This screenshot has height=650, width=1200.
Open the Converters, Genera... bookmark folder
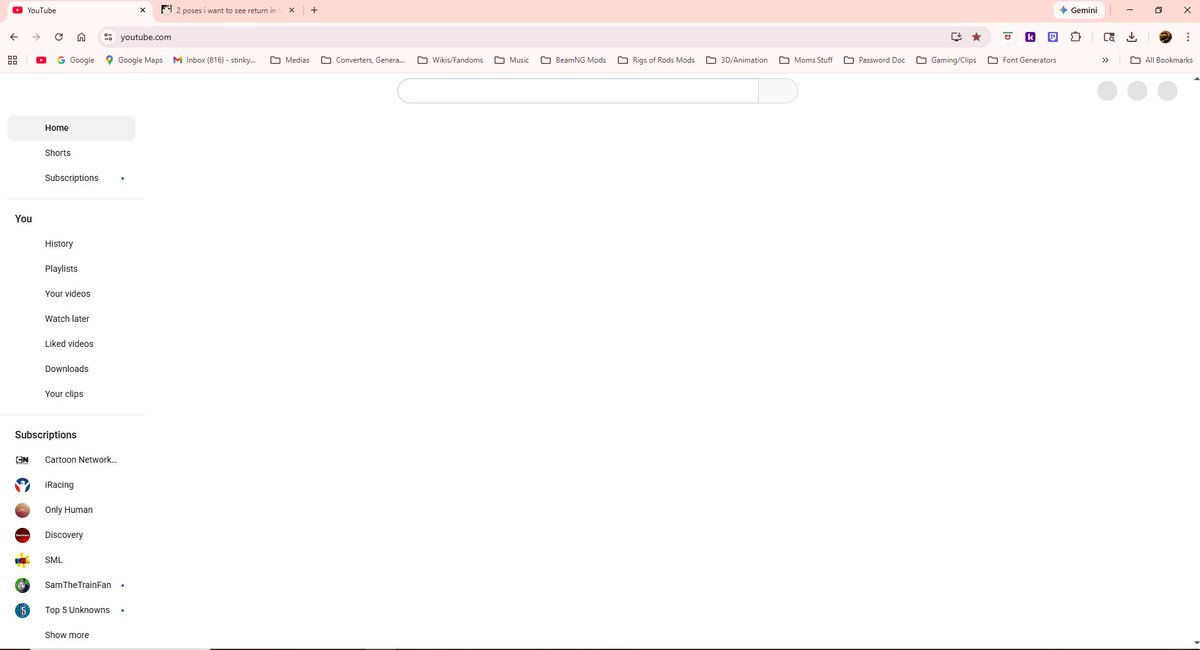pos(363,60)
